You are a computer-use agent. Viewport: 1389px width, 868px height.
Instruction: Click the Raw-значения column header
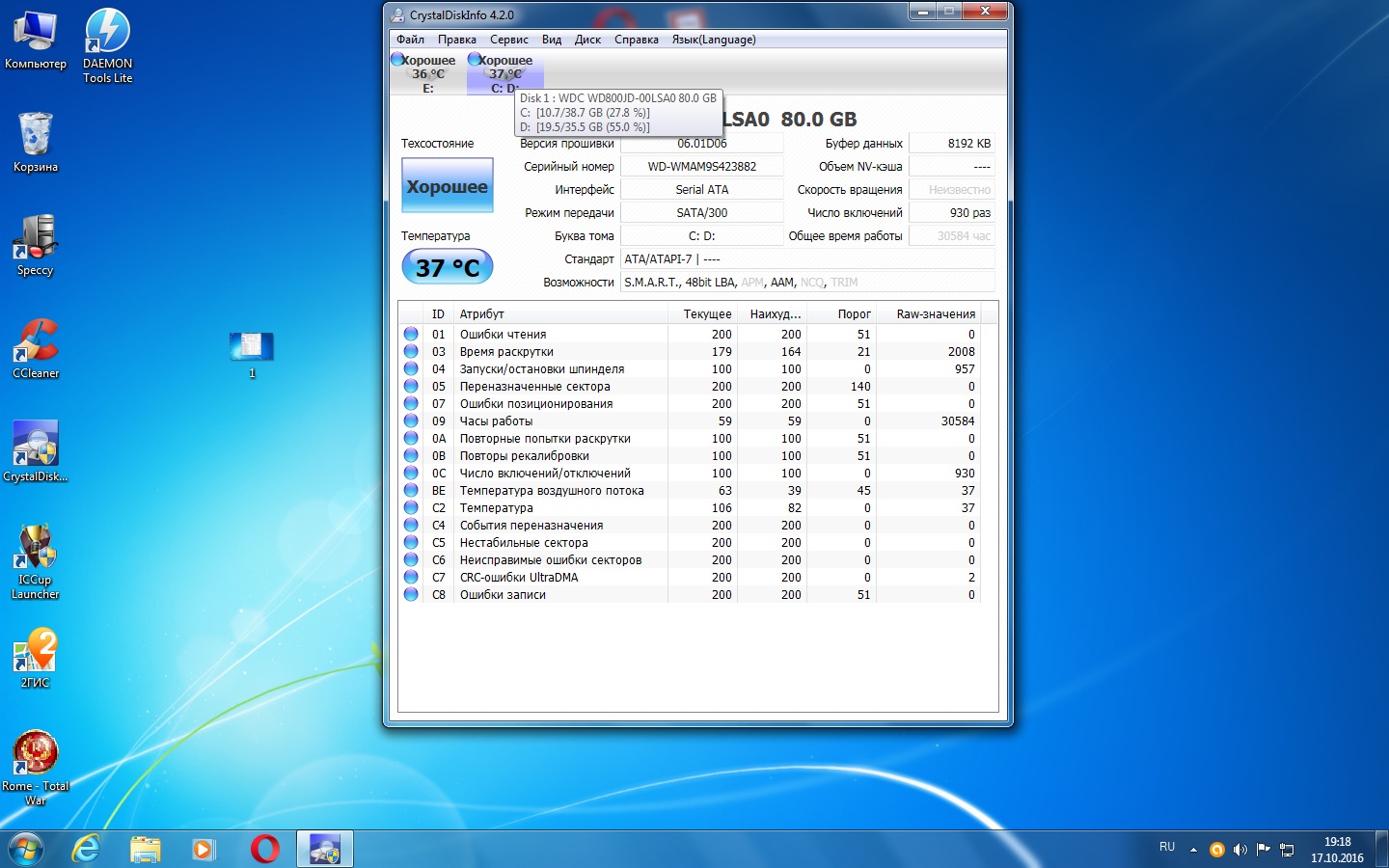click(935, 314)
